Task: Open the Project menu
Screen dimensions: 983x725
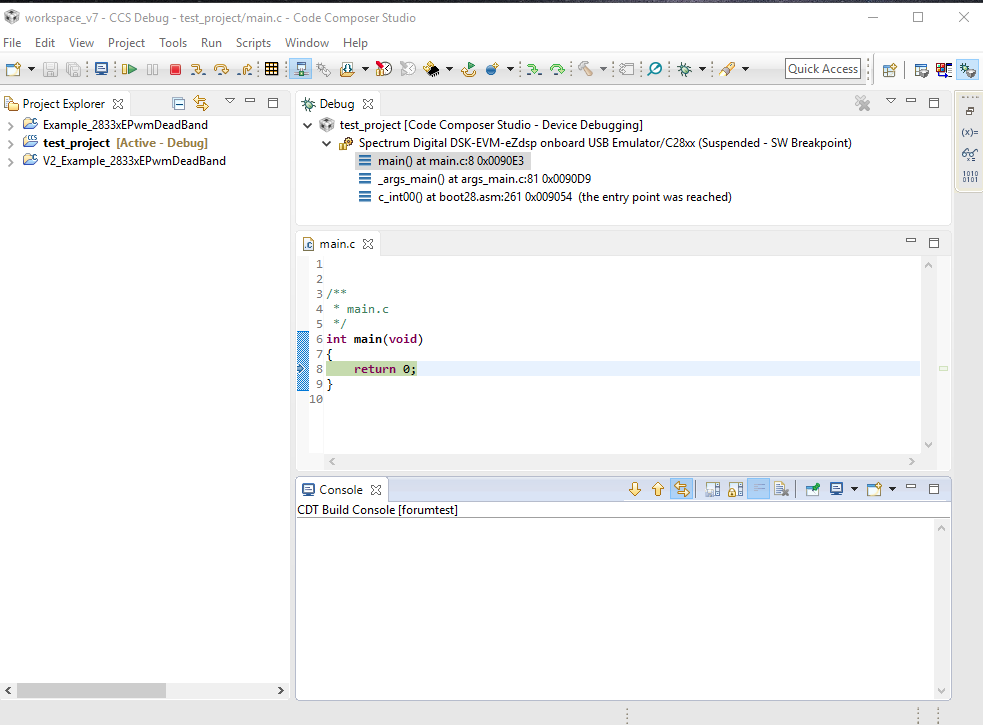Action: tap(126, 43)
